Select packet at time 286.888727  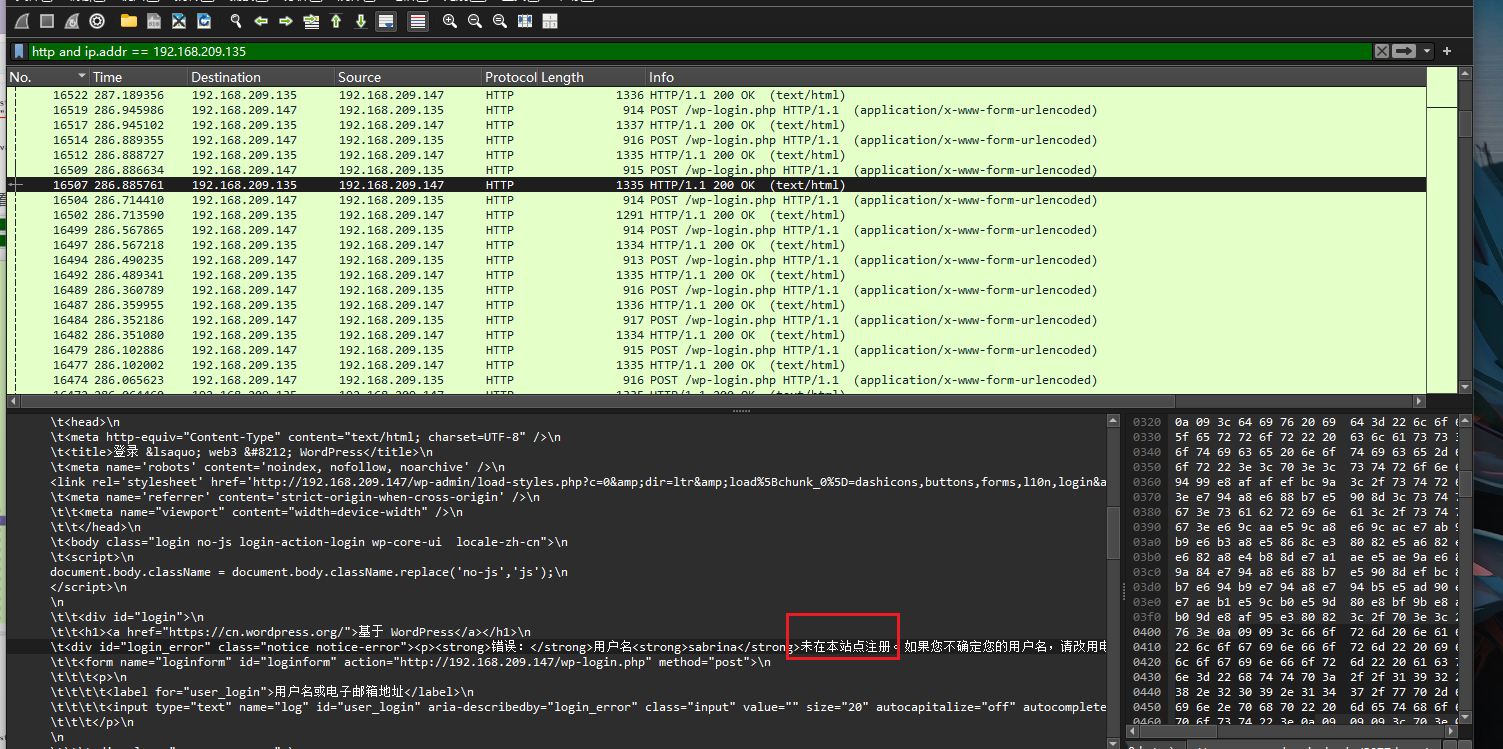pos(717,155)
